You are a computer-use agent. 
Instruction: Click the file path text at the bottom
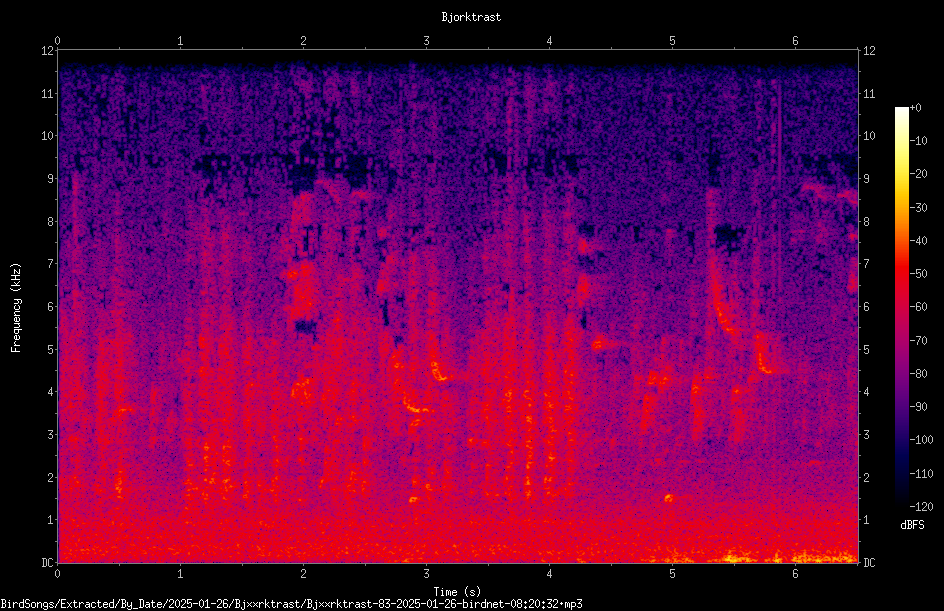tap(291, 604)
